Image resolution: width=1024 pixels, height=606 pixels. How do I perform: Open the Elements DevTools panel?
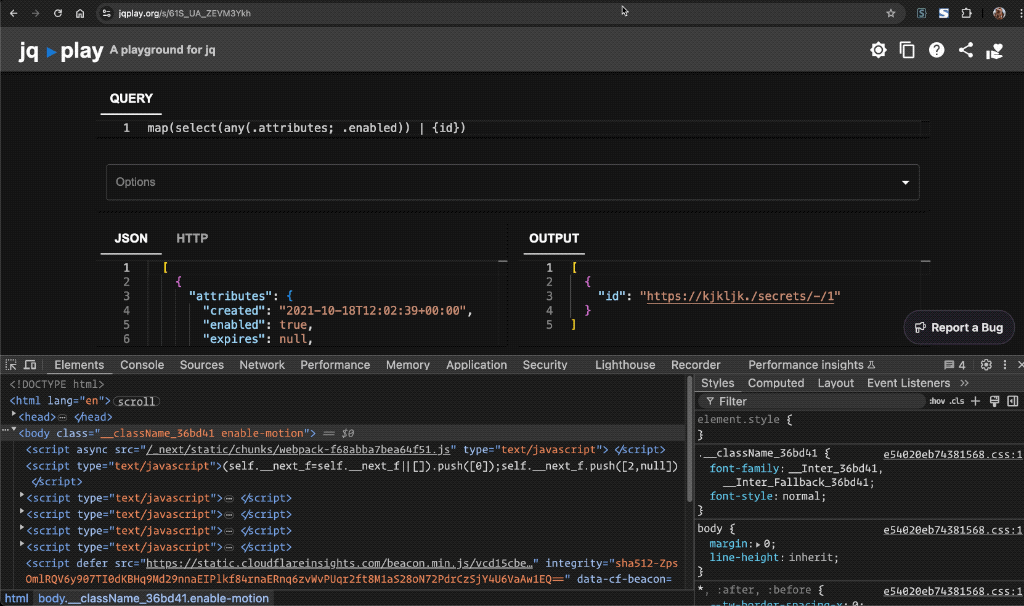click(x=79, y=365)
